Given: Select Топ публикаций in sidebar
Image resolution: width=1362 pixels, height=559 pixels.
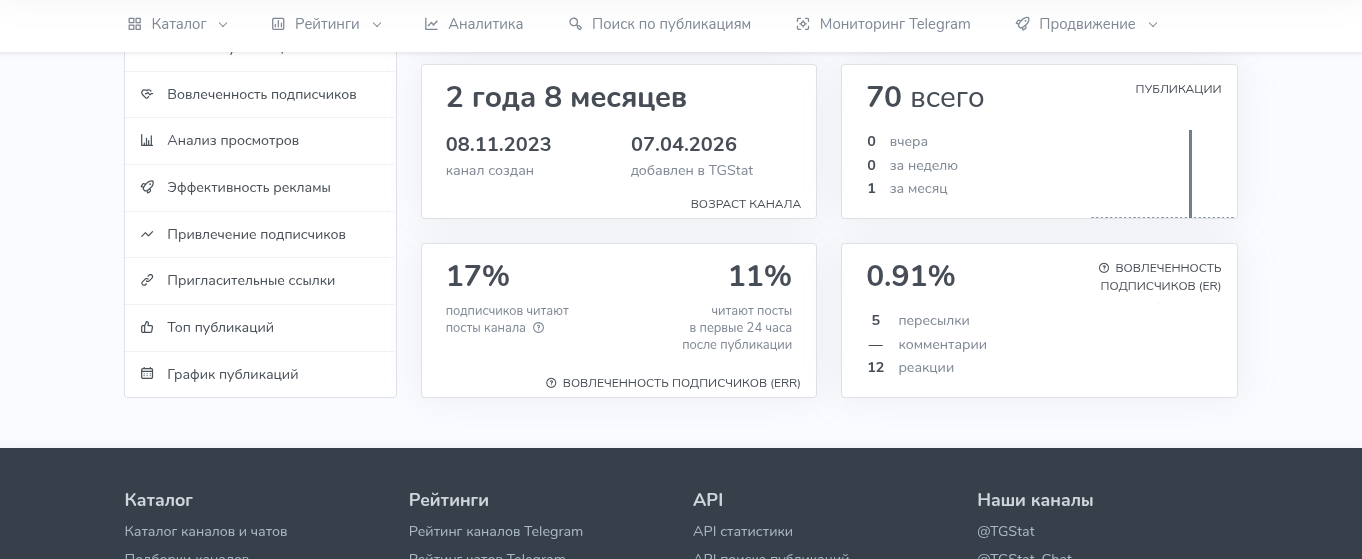Looking at the screenshot, I should 260,327.
